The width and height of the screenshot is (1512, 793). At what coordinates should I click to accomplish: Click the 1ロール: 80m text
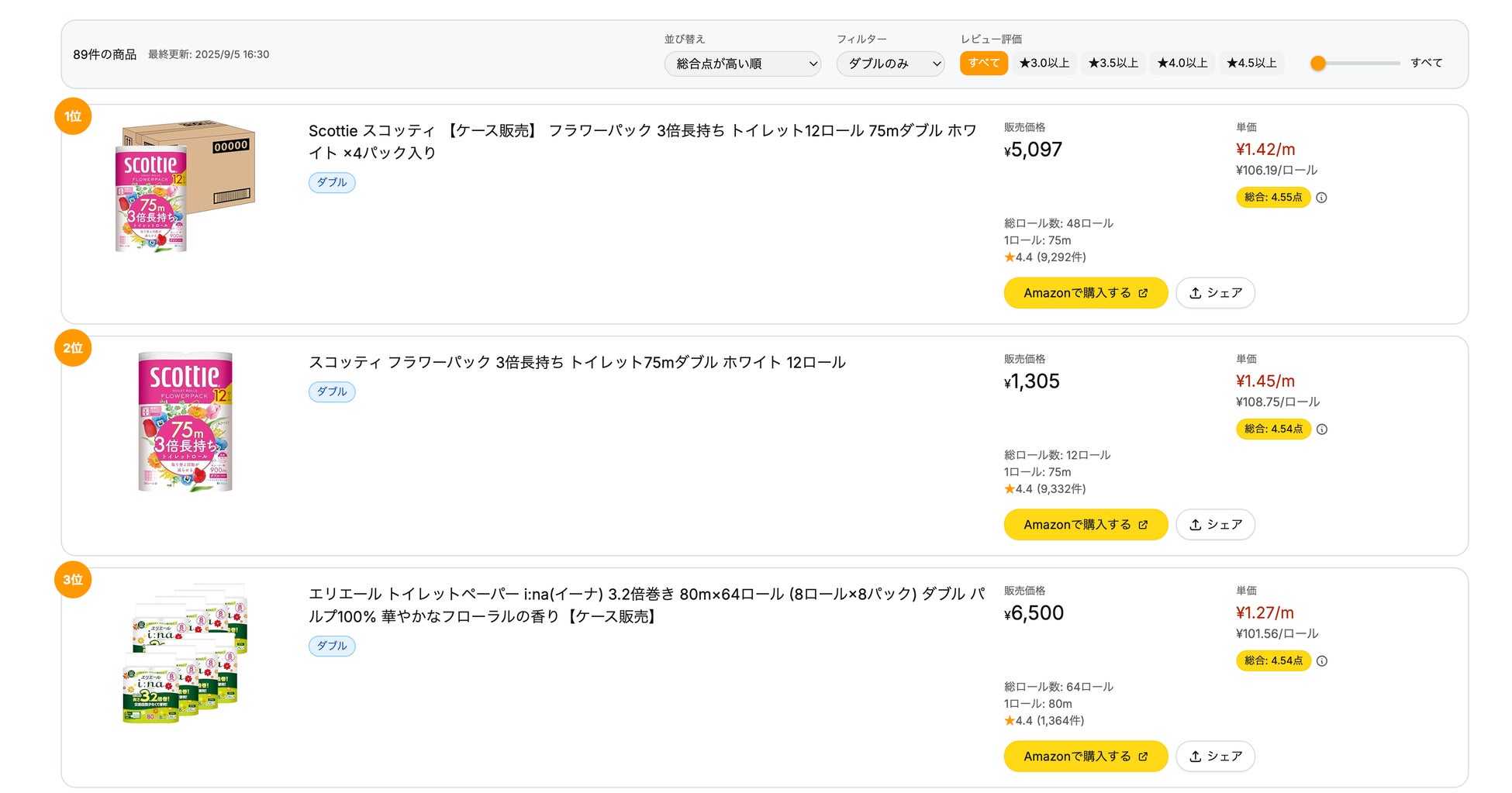pos(1038,704)
